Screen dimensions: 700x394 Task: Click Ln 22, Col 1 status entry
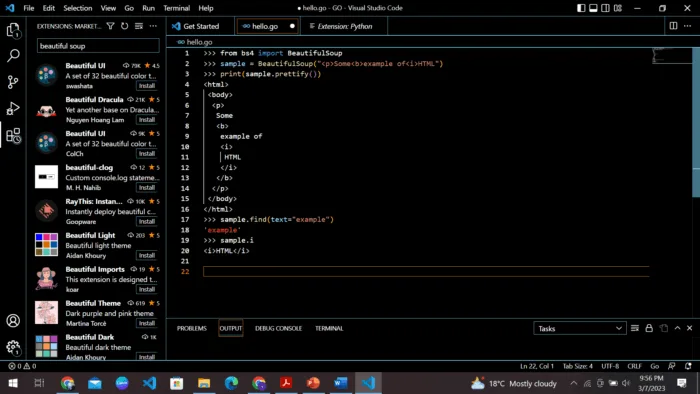(x=537, y=366)
